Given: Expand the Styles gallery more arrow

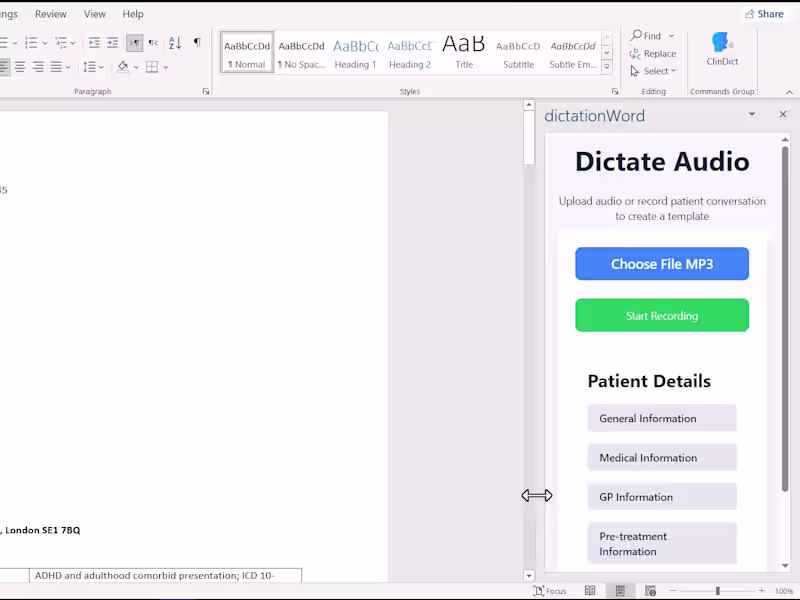Looking at the screenshot, I should coord(607,66).
